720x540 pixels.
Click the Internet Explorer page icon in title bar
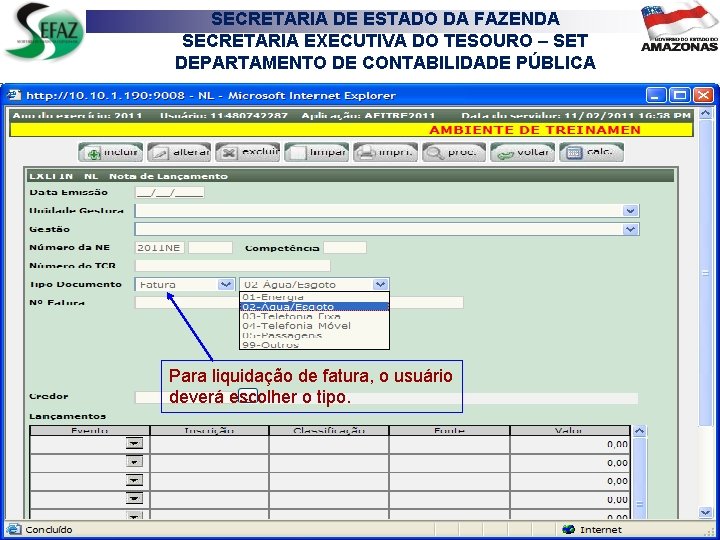(x=15, y=95)
